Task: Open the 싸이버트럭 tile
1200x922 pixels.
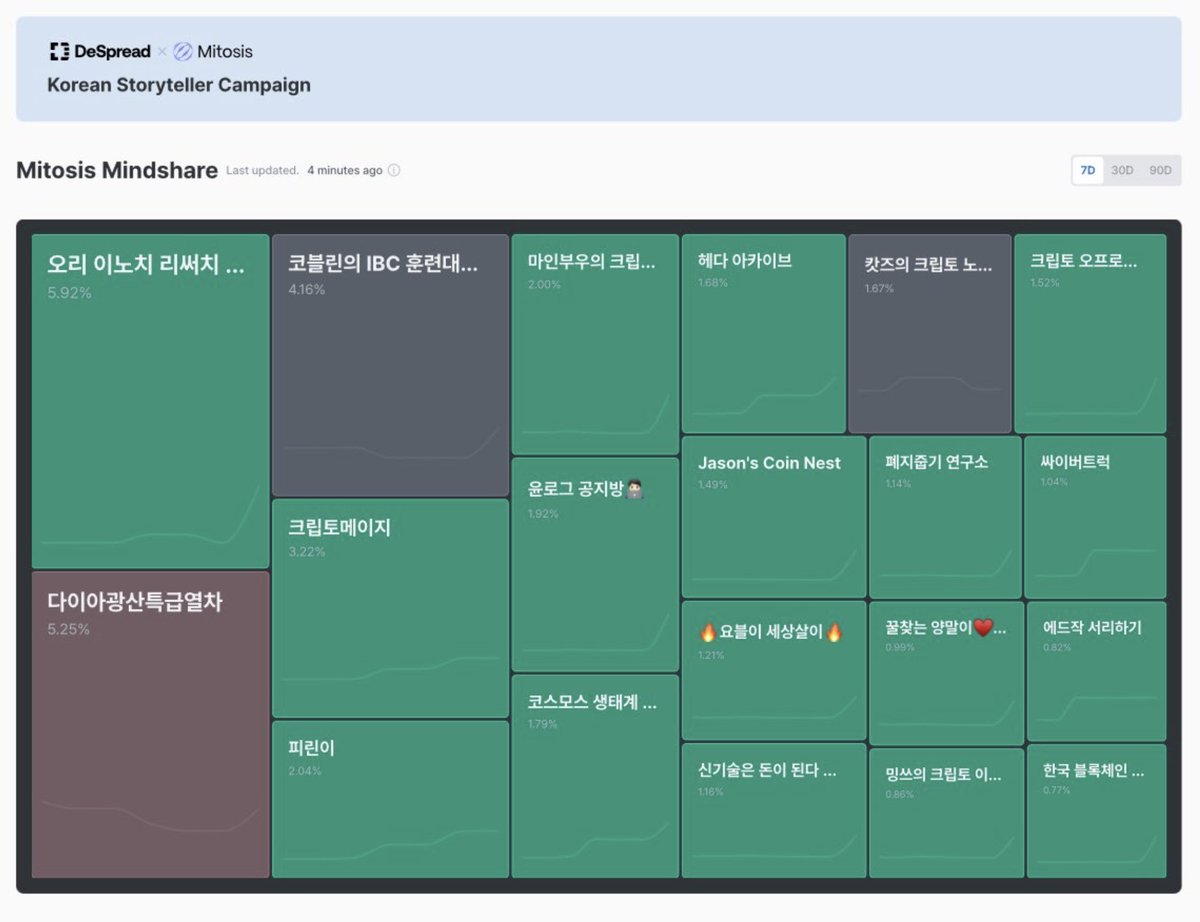Action: (1096, 516)
